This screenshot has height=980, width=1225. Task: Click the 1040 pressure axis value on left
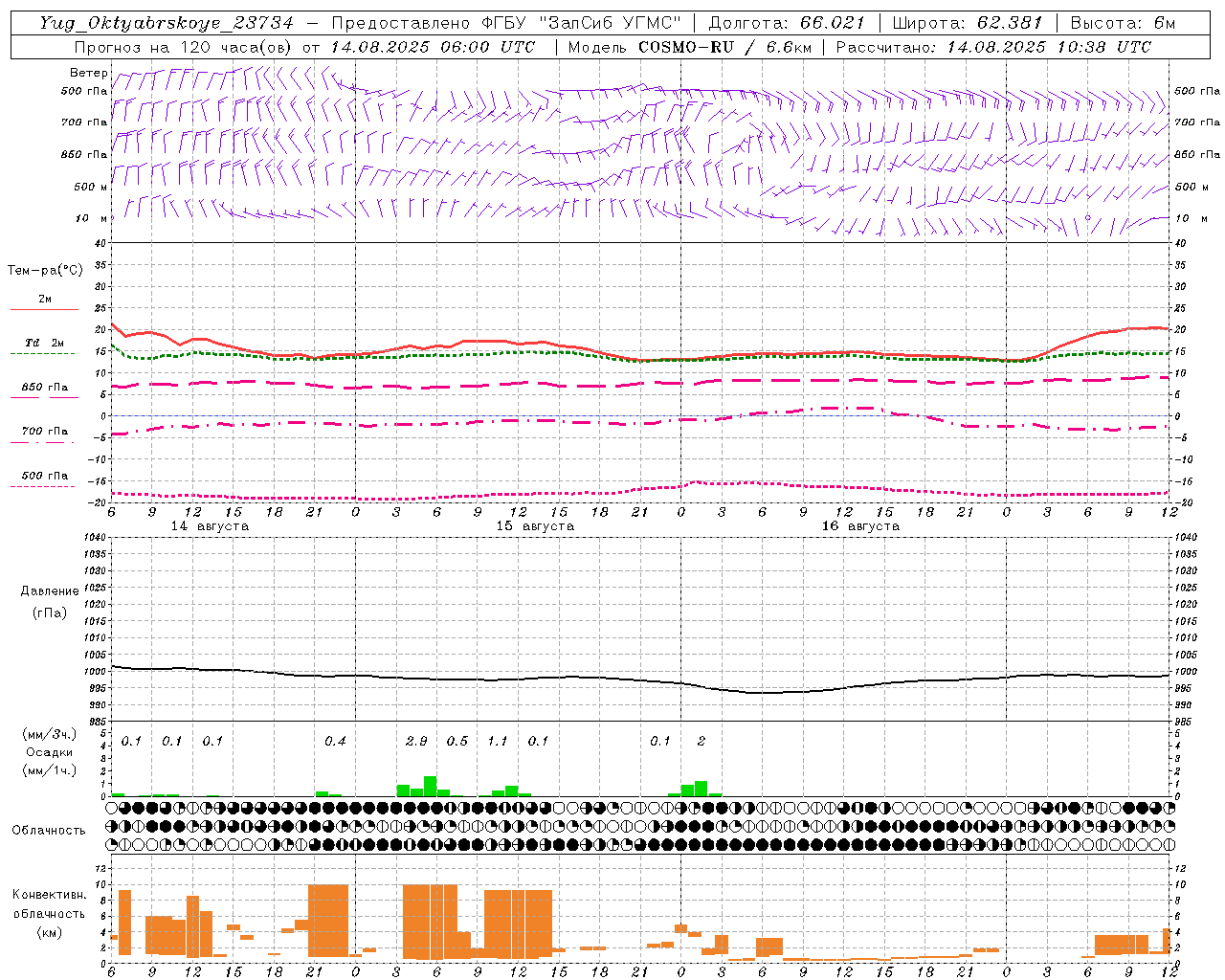(x=94, y=537)
